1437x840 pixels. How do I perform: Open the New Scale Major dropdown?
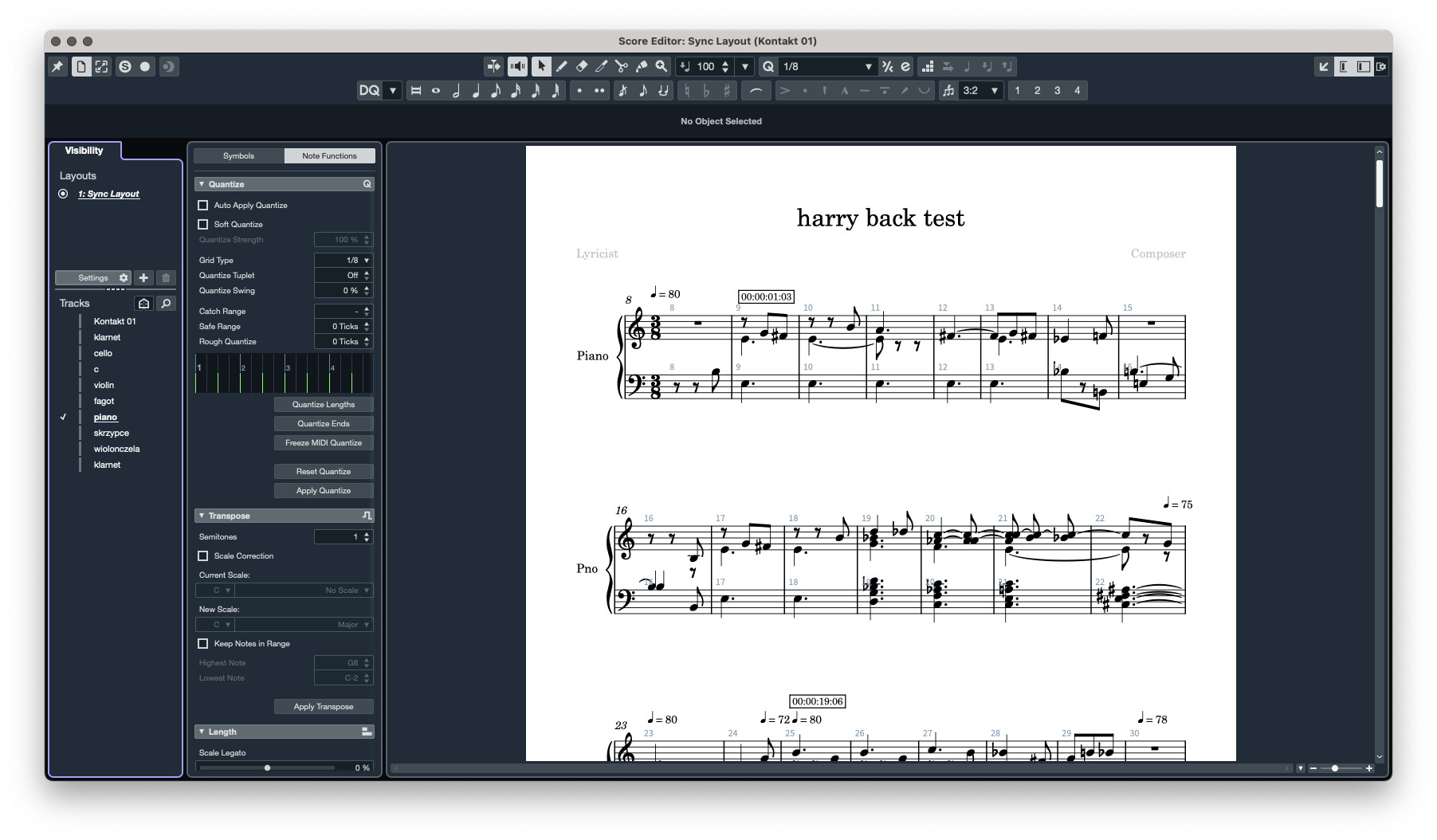(x=304, y=625)
